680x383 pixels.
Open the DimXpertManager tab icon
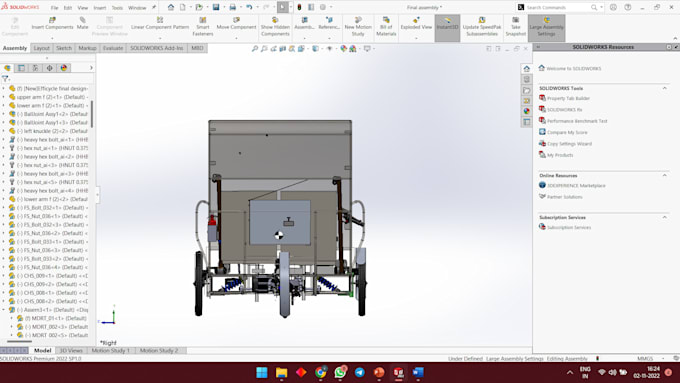(x=49, y=68)
